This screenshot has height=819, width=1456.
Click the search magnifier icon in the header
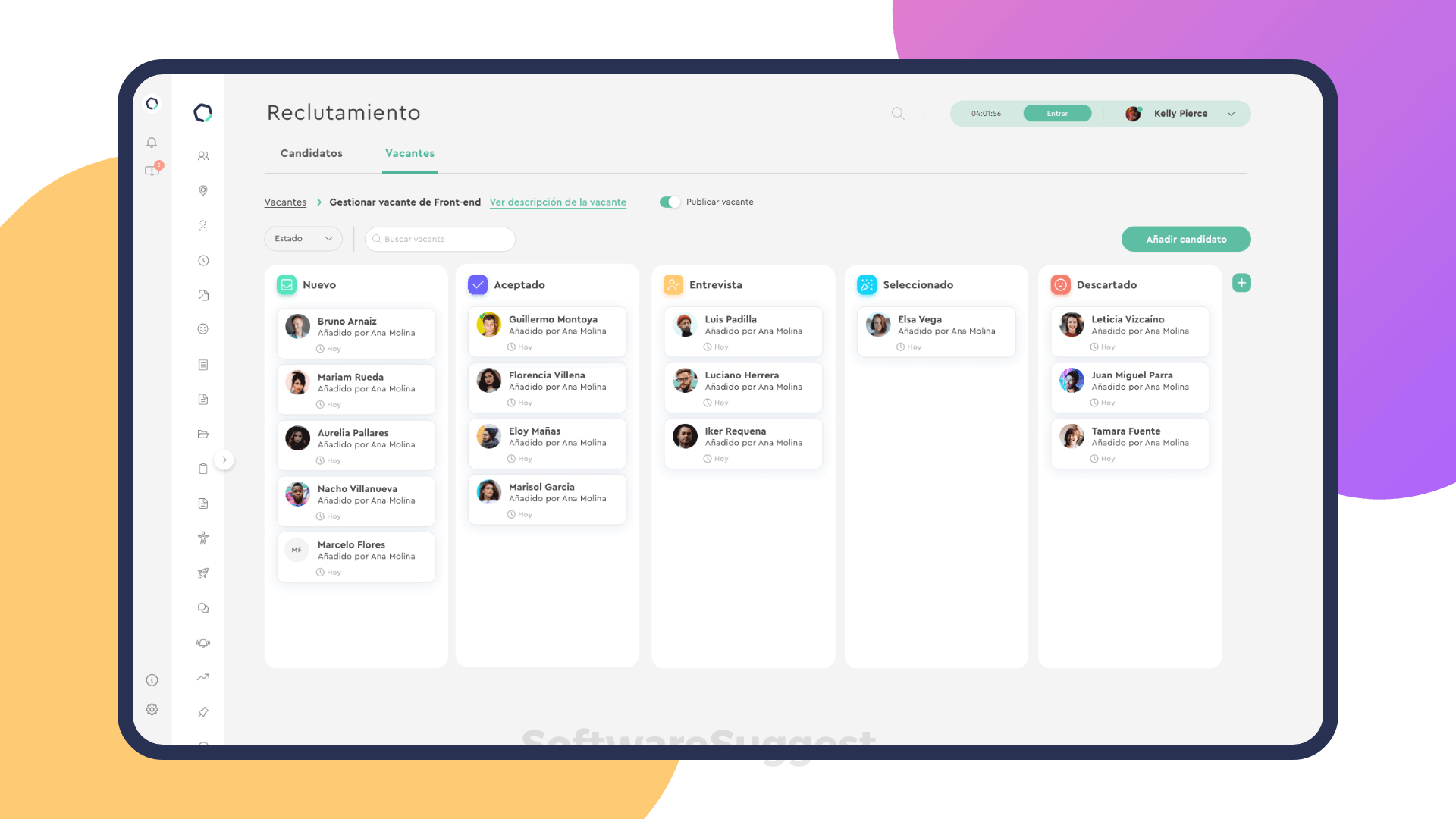898,113
